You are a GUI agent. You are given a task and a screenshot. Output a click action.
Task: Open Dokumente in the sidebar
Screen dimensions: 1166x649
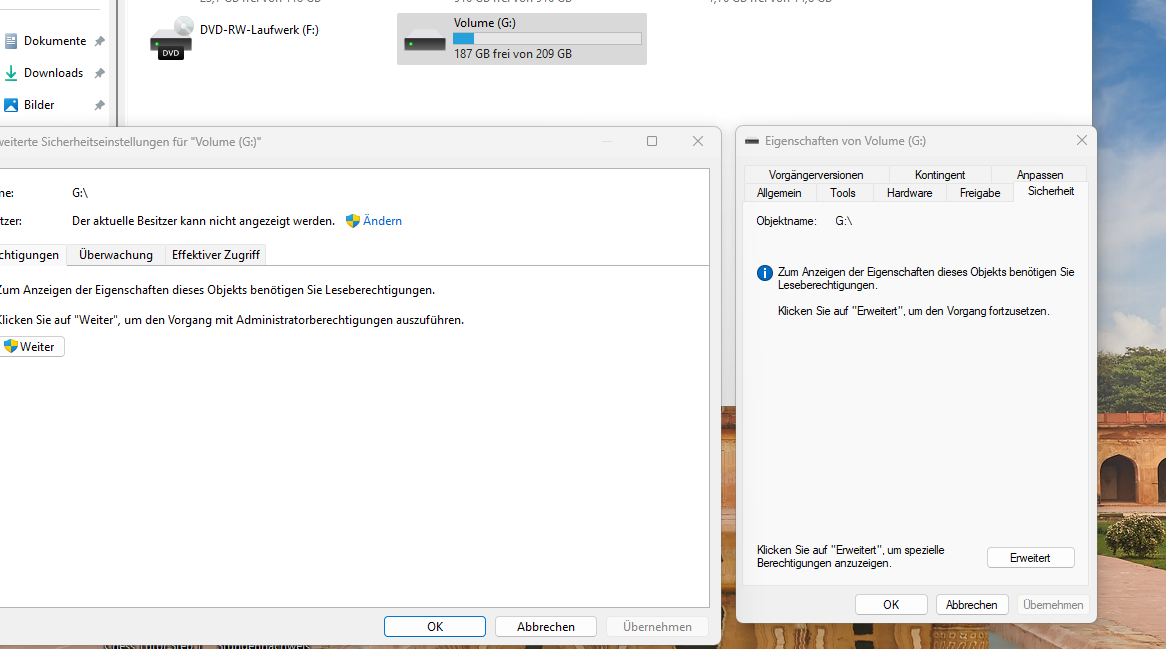[x=55, y=41]
